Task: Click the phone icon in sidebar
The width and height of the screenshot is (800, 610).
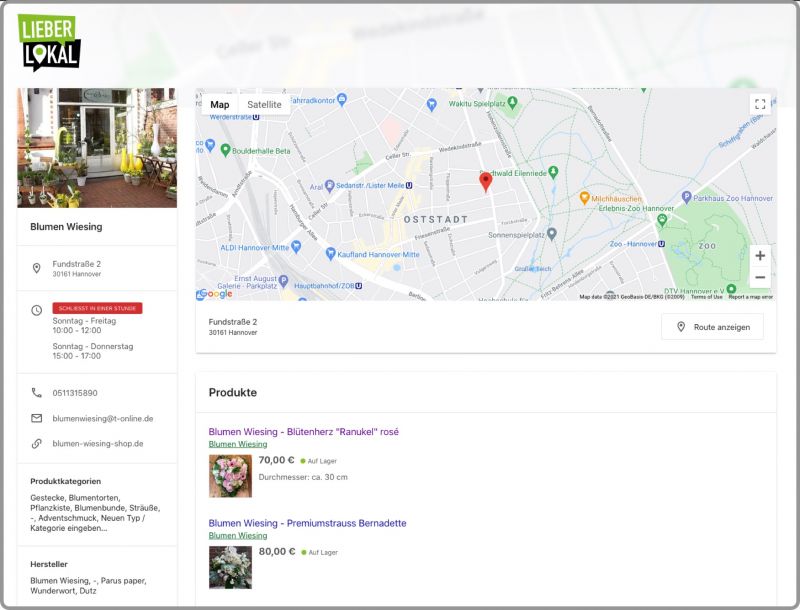Action: pos(36,393)
